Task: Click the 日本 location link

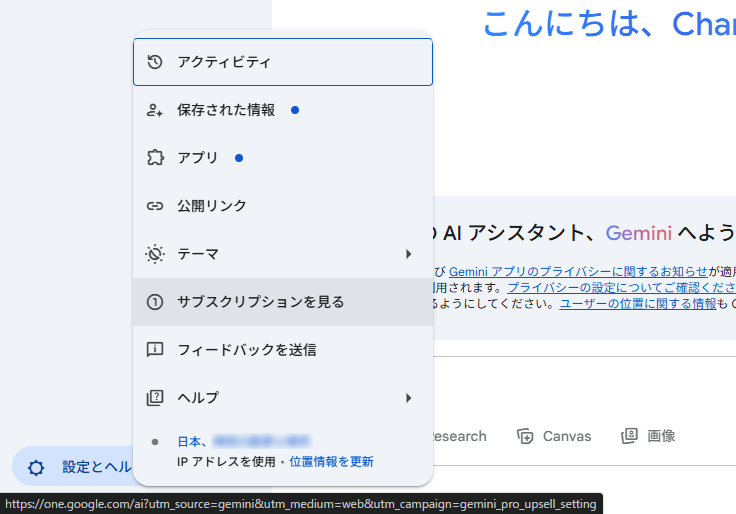Action: pos(192,442)
